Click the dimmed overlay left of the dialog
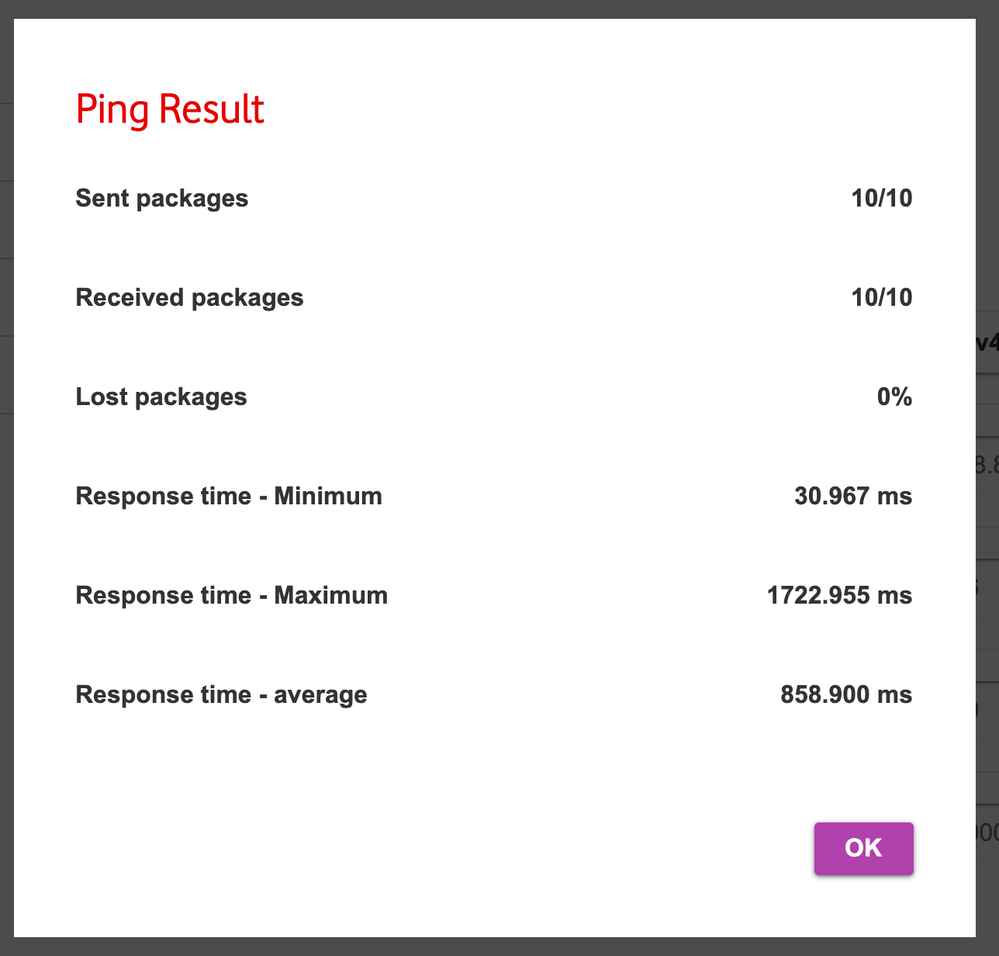This screenshot has width=999, height=956. (6, 478)
